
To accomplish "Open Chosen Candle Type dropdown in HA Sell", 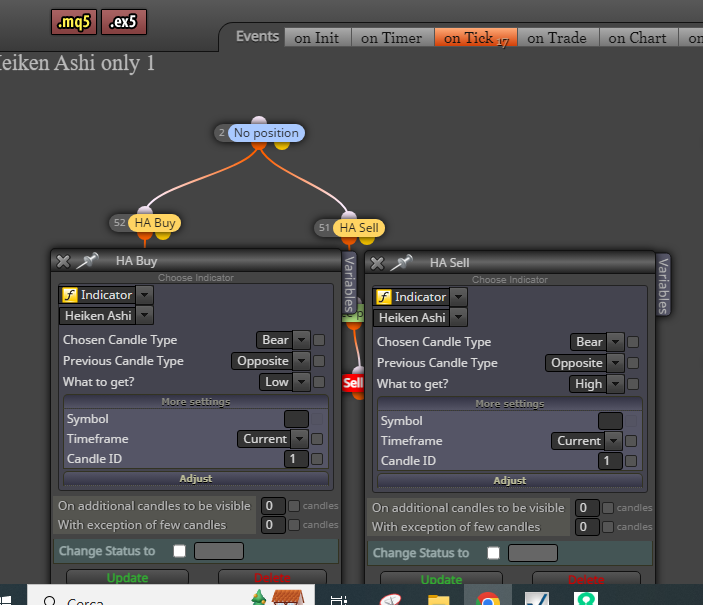I will [x=615, y=342].
